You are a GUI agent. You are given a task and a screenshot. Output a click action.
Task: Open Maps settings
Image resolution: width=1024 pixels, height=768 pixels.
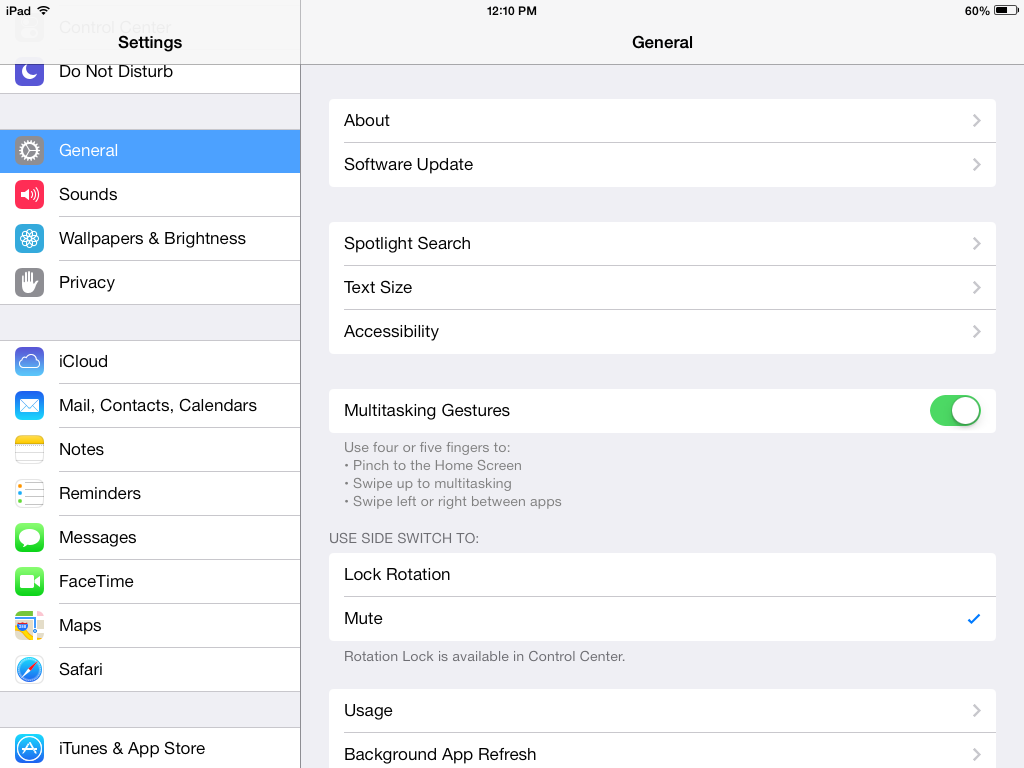[150, 626]
